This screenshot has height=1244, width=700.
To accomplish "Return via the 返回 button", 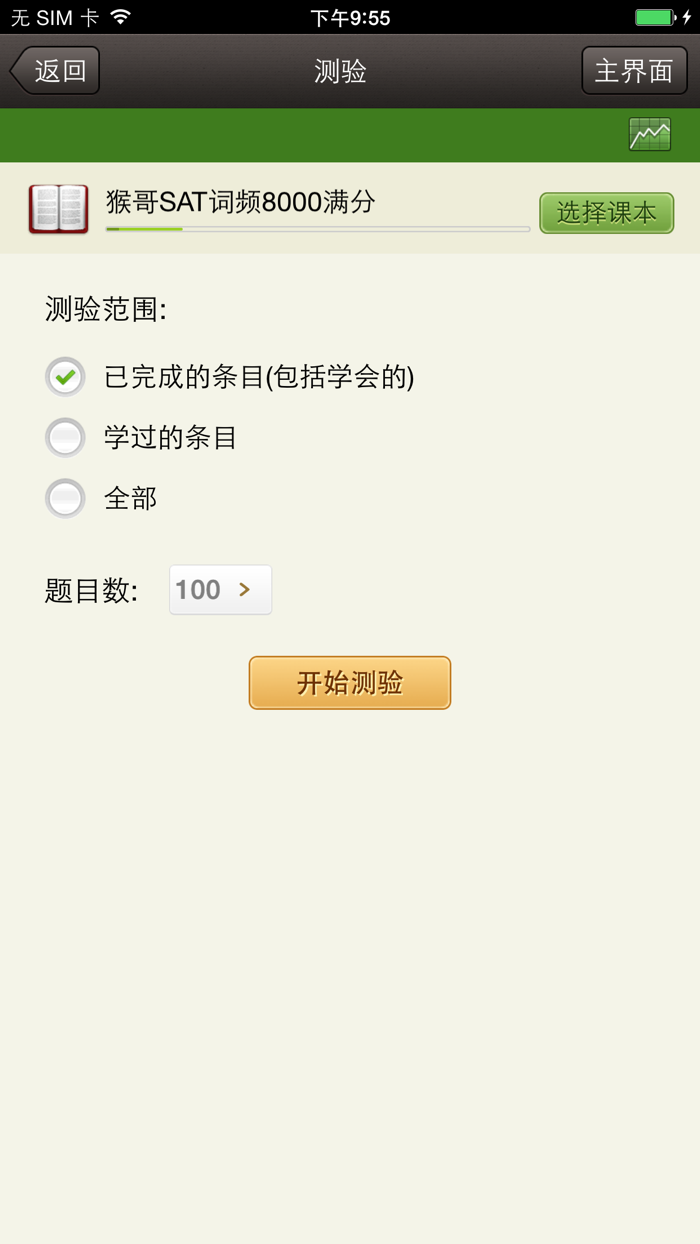I will pyautogui.click(x=53, y=70).
